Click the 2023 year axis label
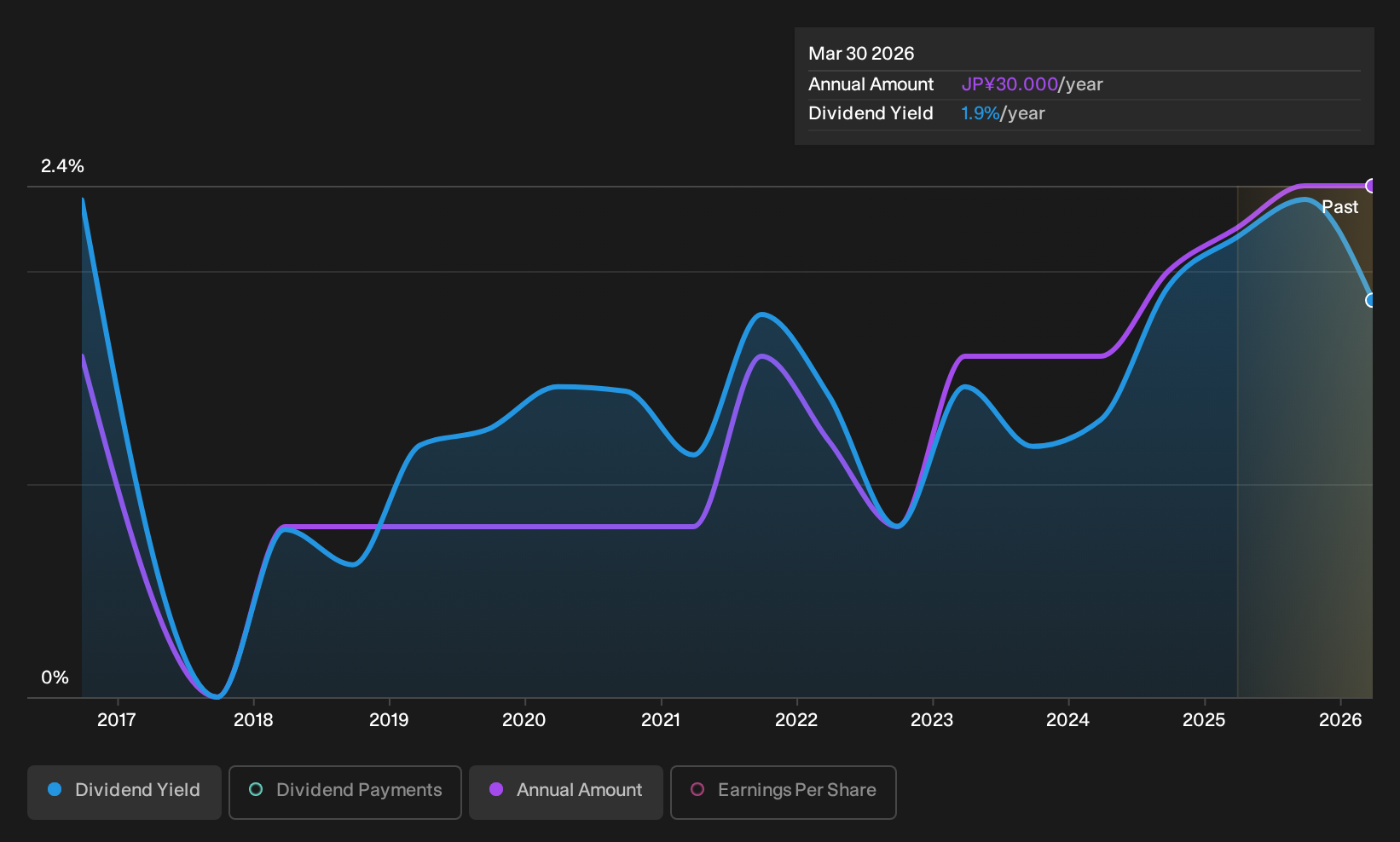Viewport: 1400px width, 842px height. 932,720
